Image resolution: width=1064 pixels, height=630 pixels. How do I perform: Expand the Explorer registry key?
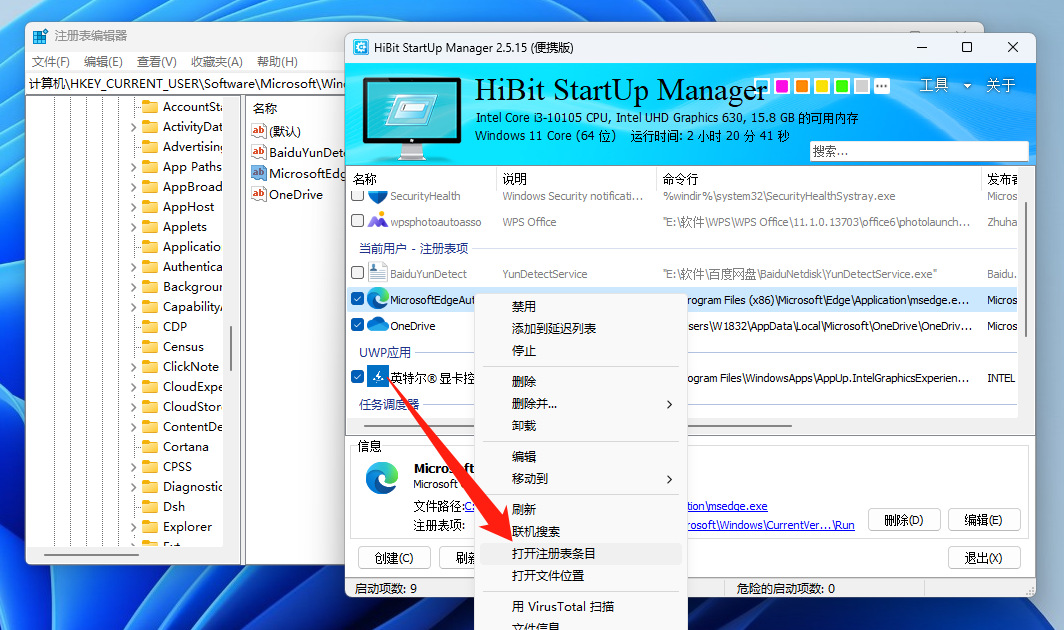pyautogui.click(x=134, y=527)
